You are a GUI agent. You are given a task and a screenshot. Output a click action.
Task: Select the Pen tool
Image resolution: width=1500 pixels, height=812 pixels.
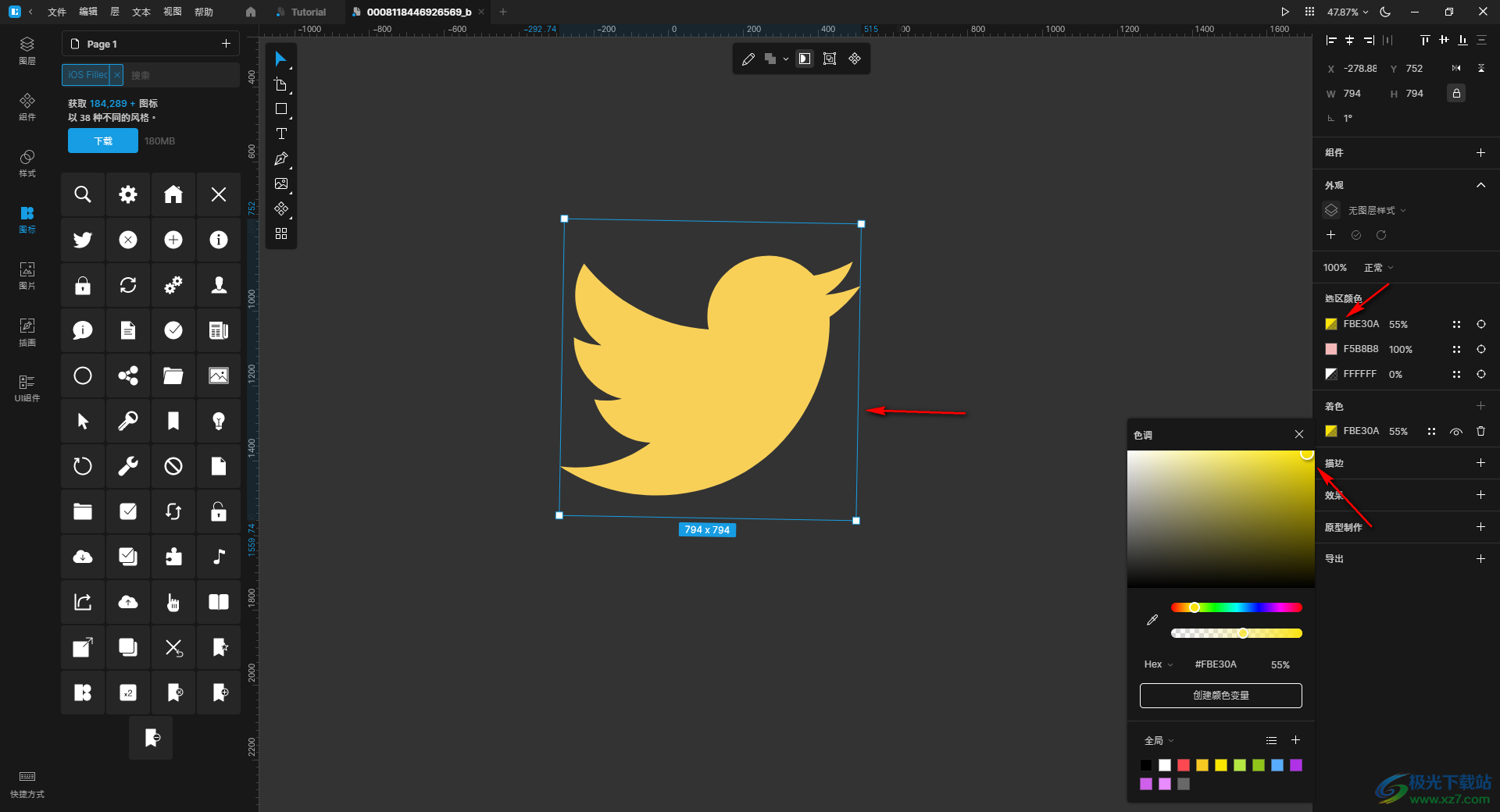click(x=280, y=159)
